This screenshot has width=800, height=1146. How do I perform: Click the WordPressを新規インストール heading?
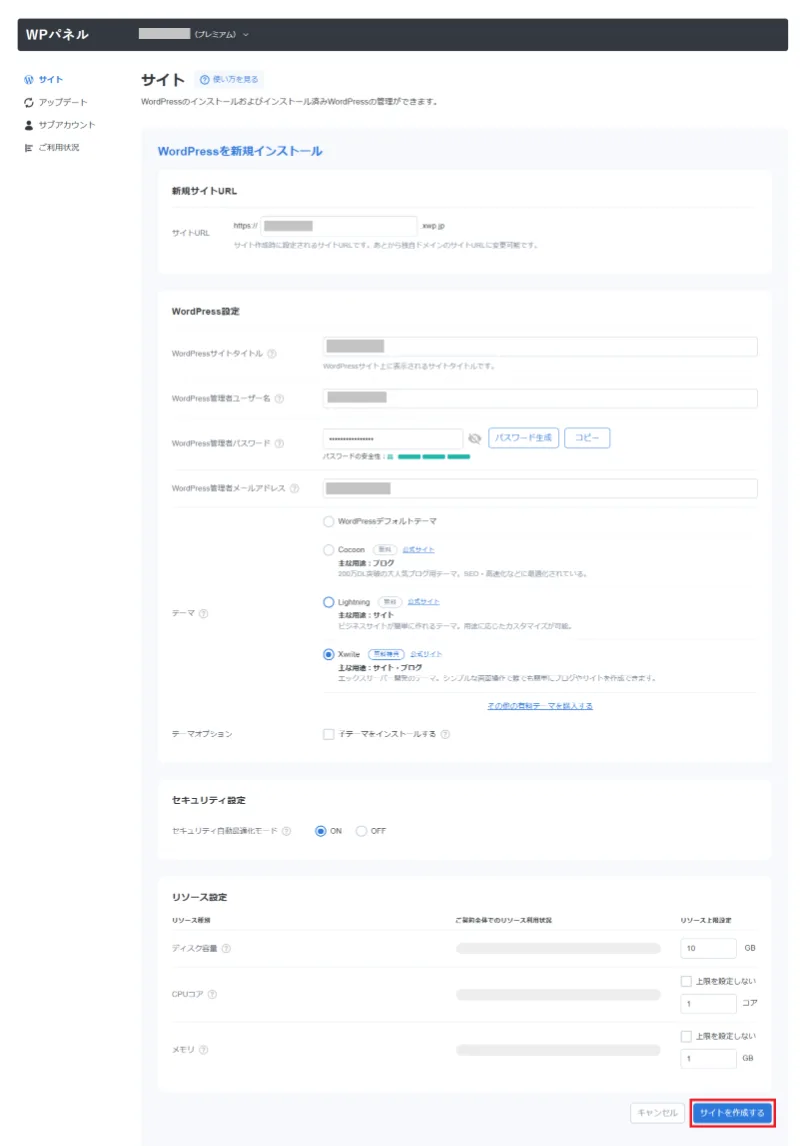240,151
